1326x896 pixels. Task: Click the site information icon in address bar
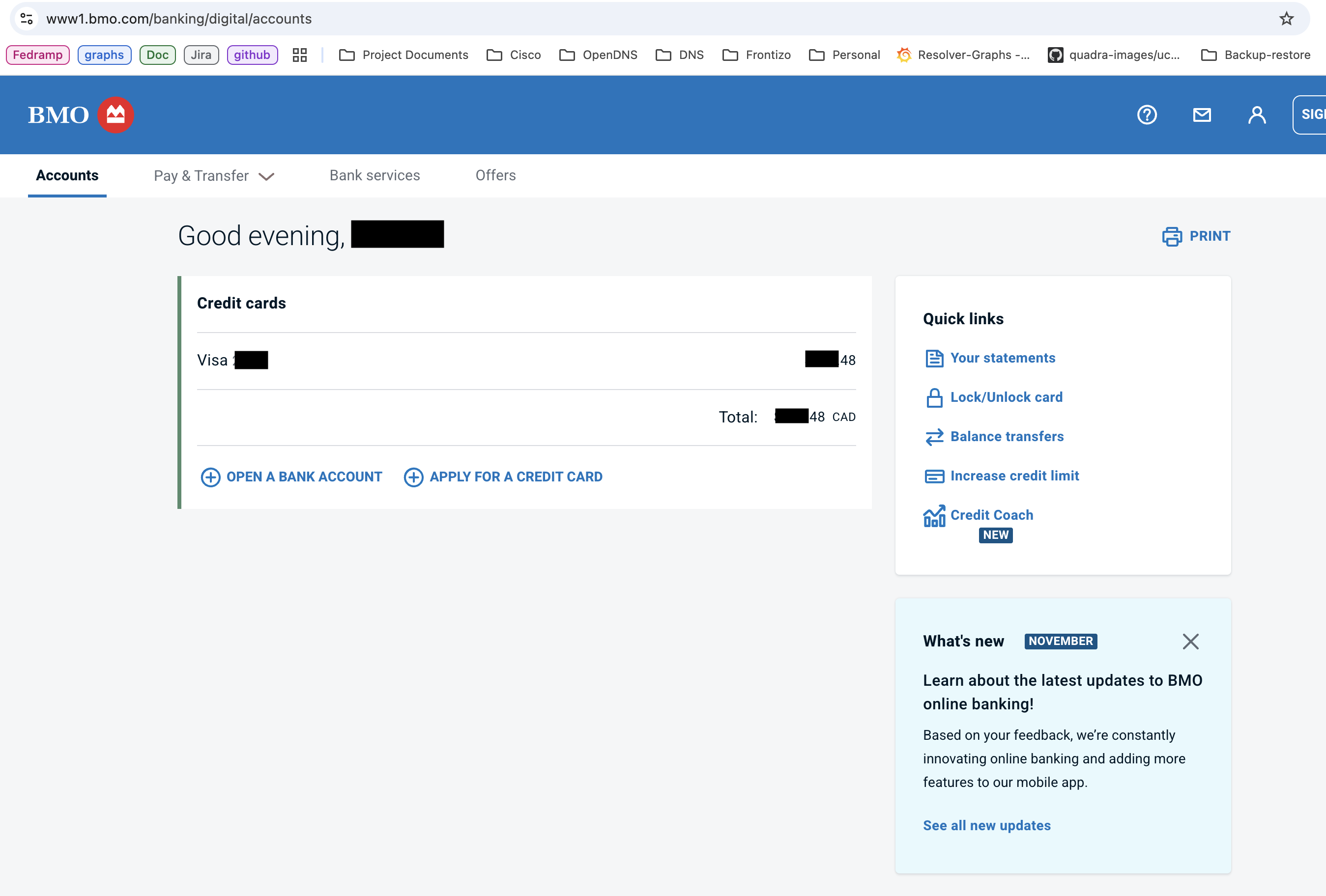click(26, 19)
